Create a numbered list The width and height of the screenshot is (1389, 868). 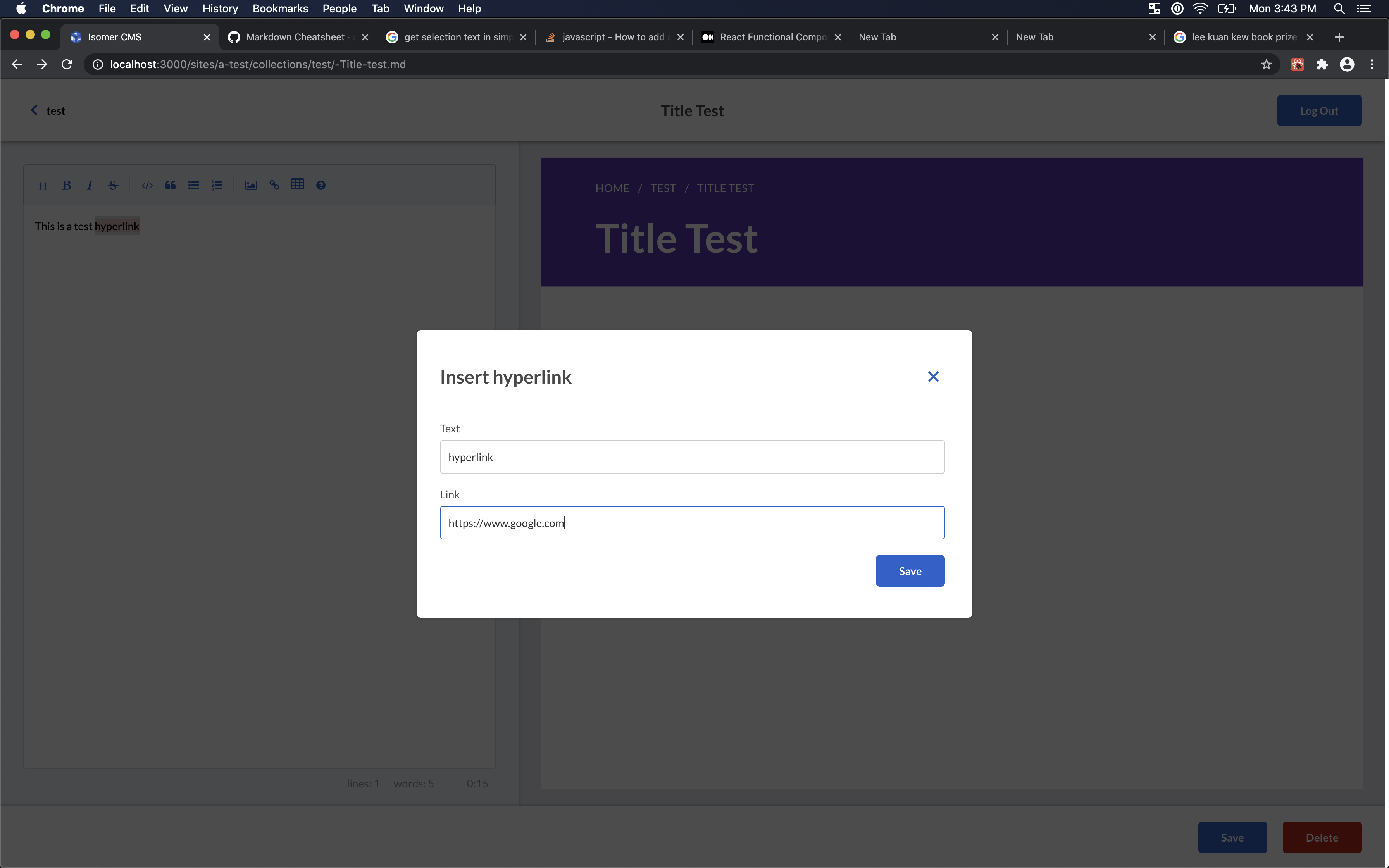[x=217, y=185]
